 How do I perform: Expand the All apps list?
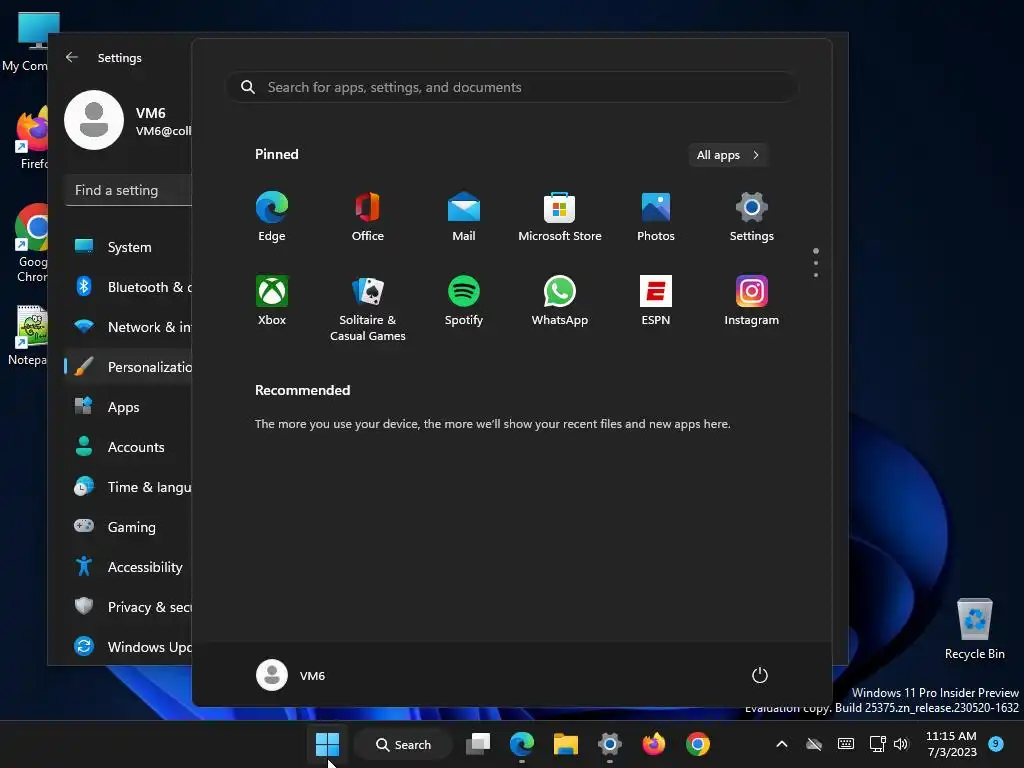728,155
